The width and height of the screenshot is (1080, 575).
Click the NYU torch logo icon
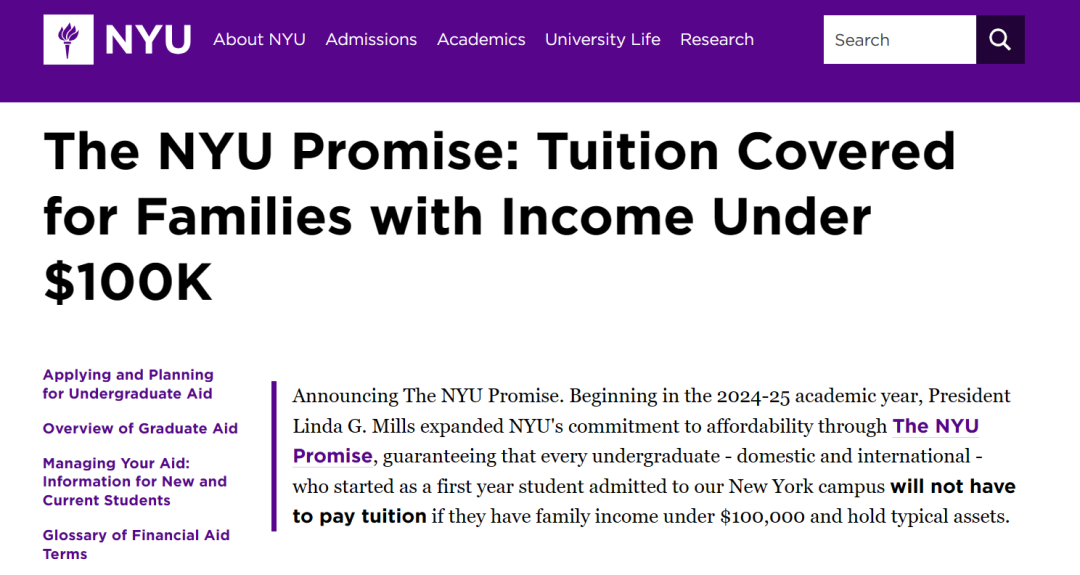[x=68, y=40]
